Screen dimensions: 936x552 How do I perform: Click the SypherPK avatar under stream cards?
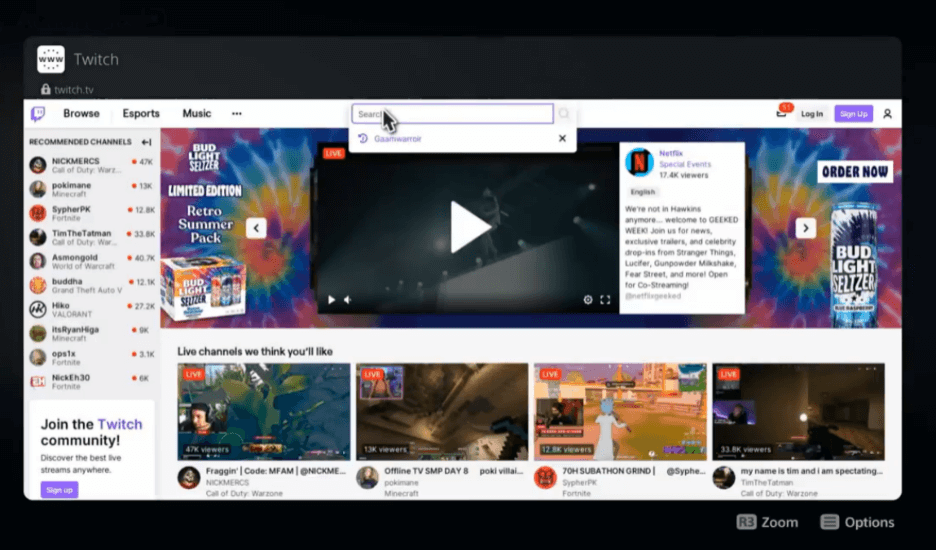click(x=545, y=477)
